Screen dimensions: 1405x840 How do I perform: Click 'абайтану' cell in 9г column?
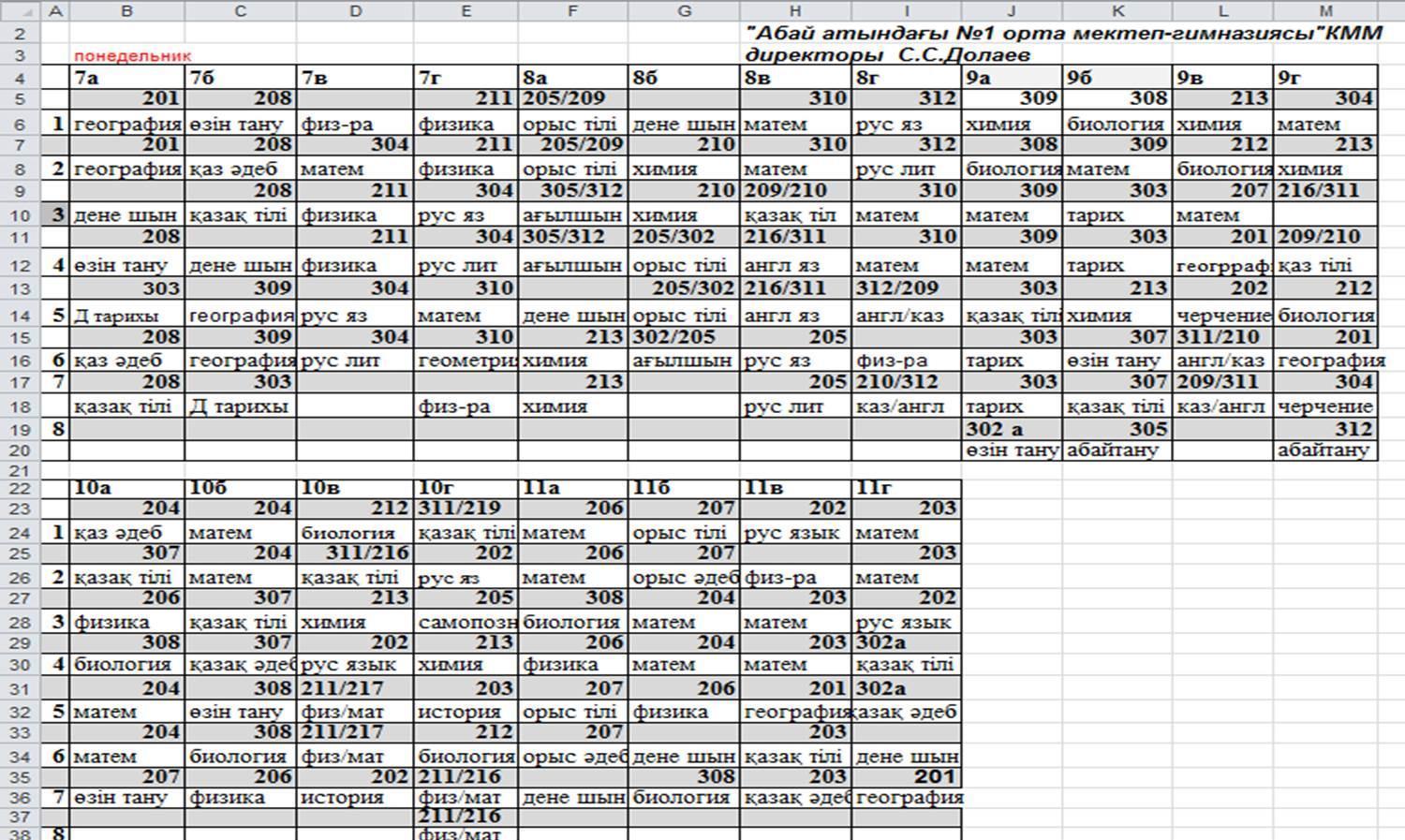[x=1325, y=449]
